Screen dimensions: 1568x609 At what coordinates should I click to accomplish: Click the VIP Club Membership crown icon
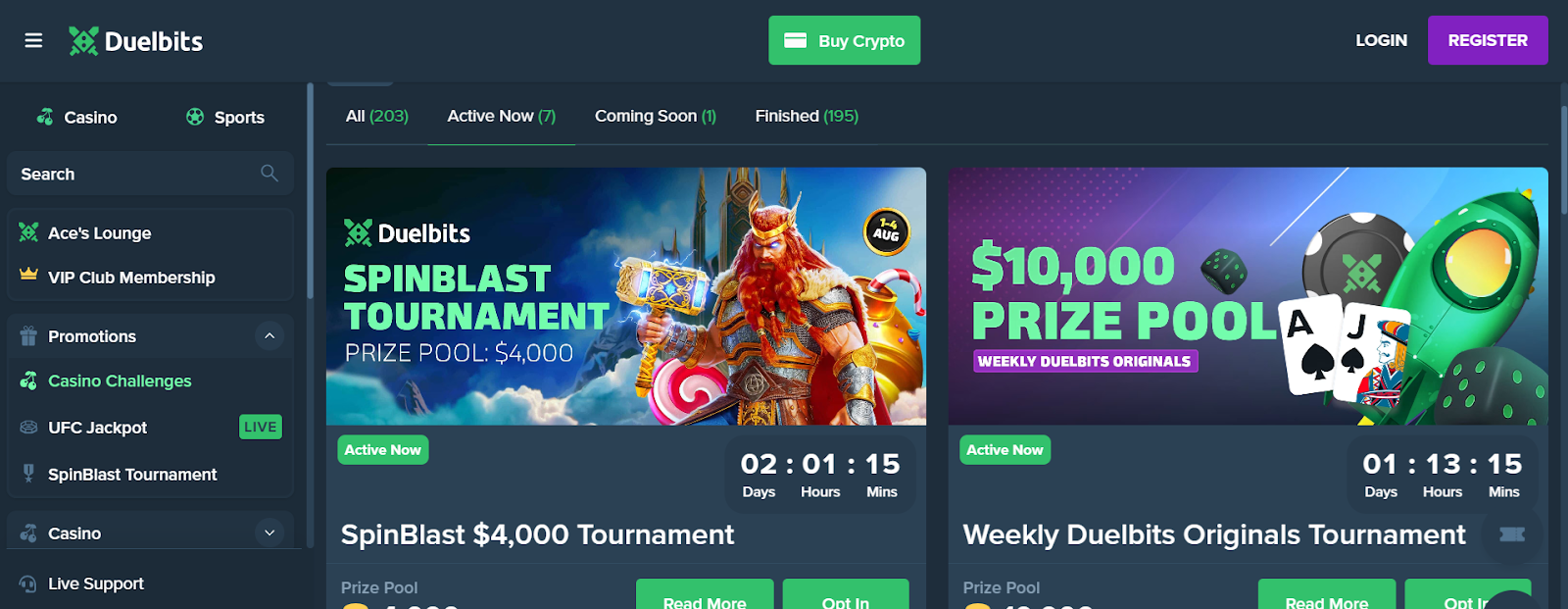pos(28,275)
